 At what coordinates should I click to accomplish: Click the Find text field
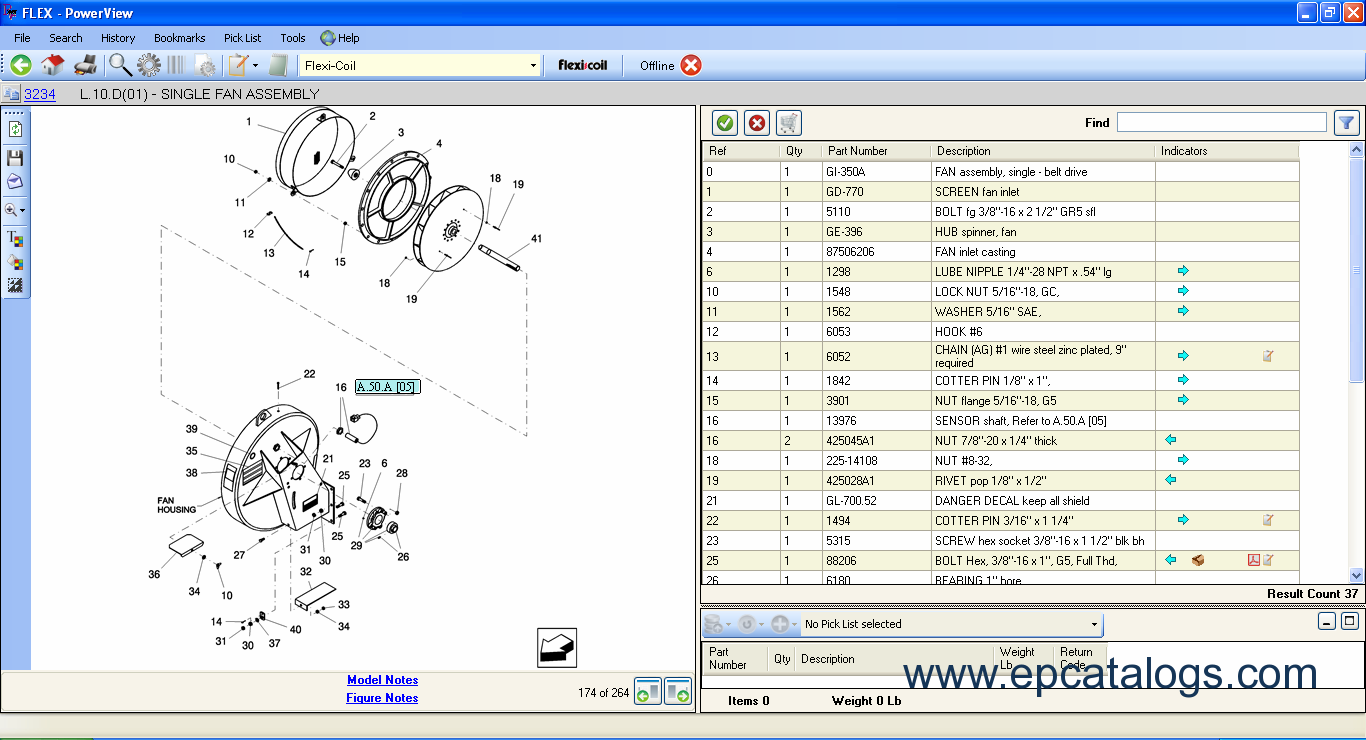coord(1222,122)
